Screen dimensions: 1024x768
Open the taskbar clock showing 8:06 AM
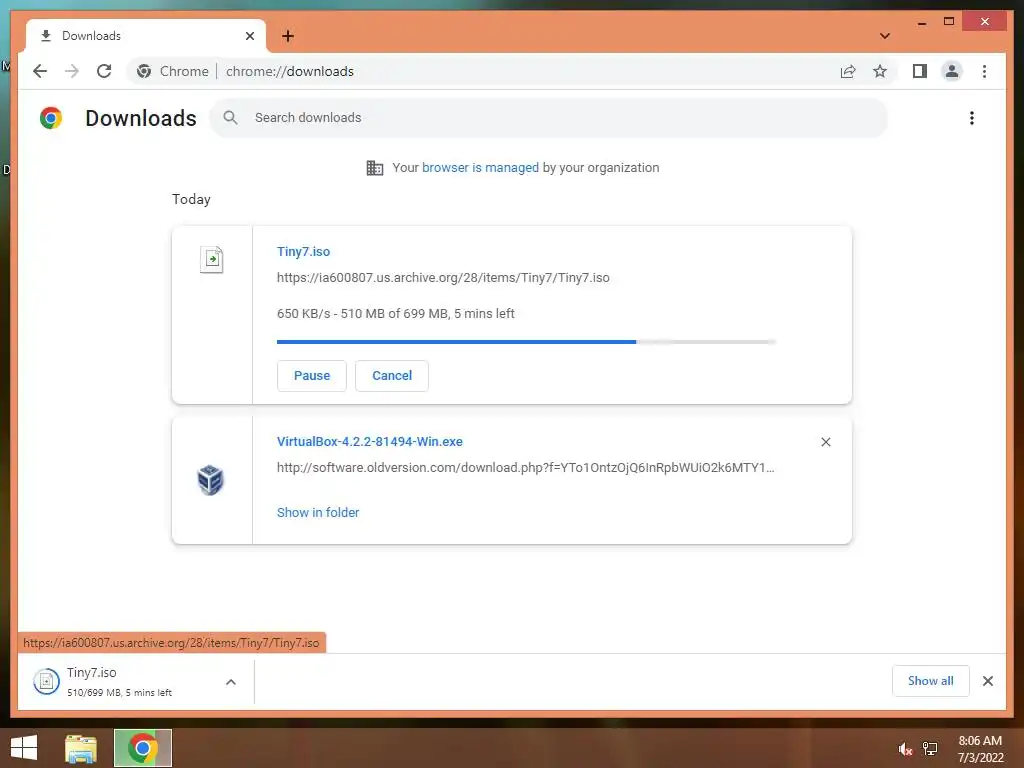coord(980,749)
